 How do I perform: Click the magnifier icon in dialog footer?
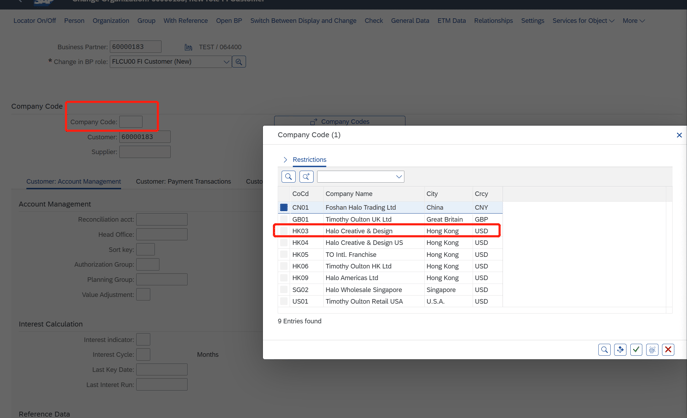[604, 350]
